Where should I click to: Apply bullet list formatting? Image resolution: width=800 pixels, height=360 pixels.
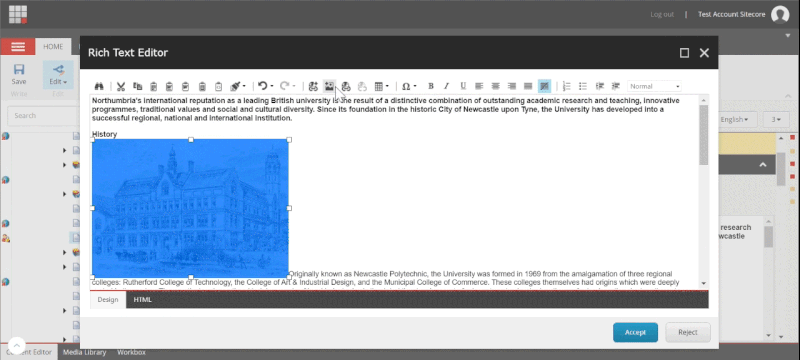click(x=583, y=86)
